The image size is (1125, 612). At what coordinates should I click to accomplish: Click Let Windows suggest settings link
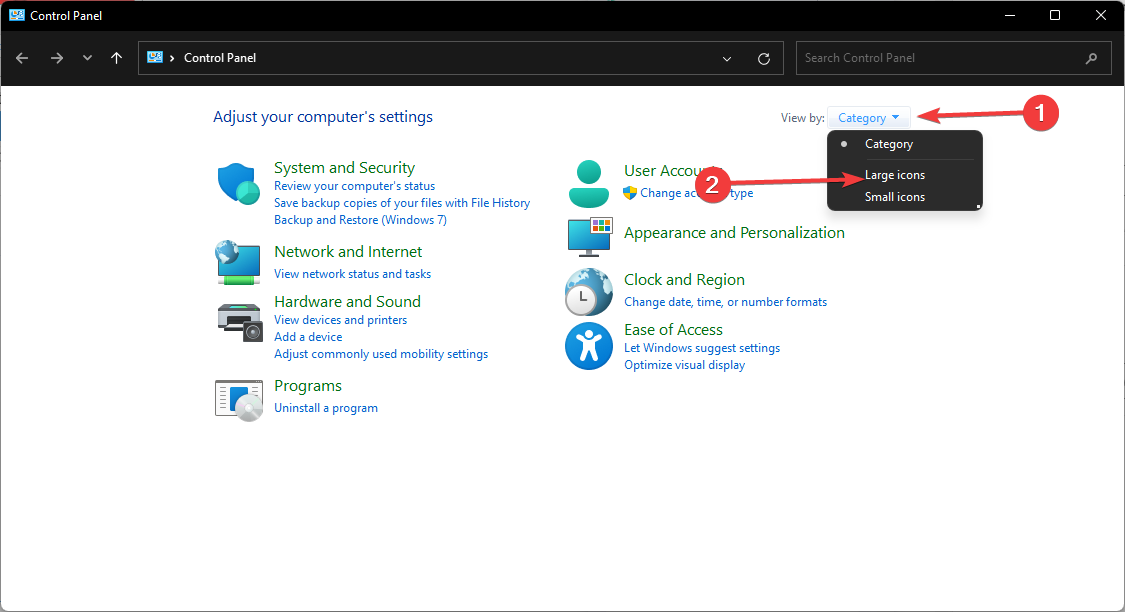click(702, 348)
